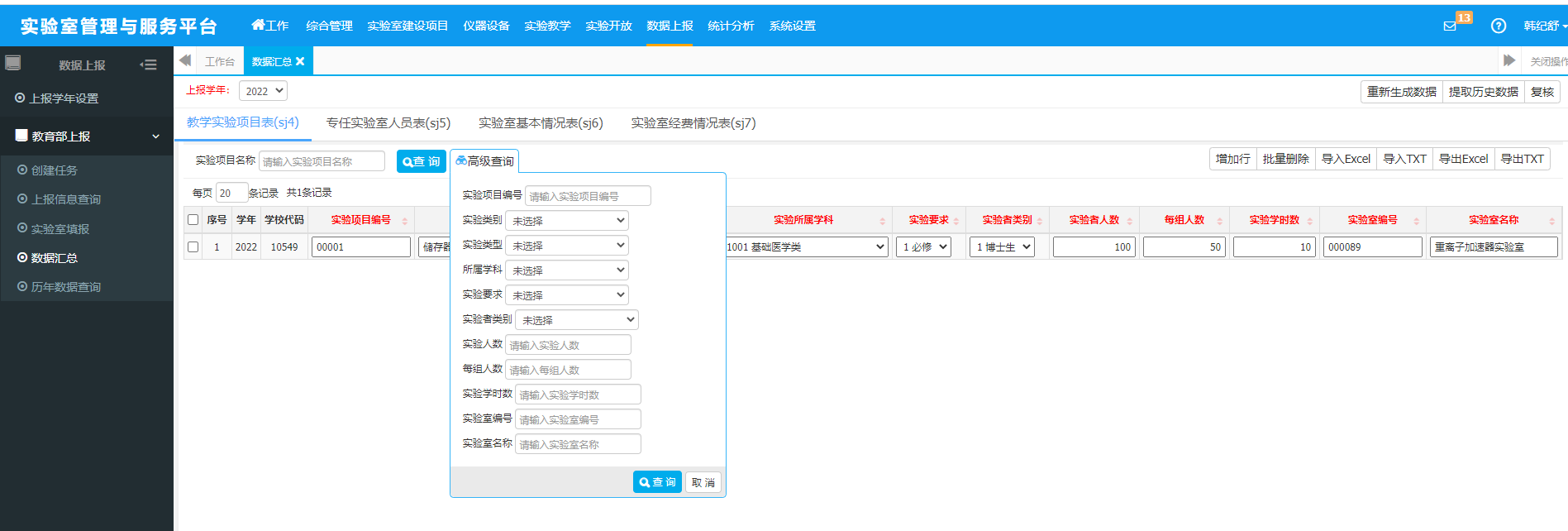This screenshot has height=531, width=1568.
Task: Close the 数据汇总 tab
Action: [300, 61]
